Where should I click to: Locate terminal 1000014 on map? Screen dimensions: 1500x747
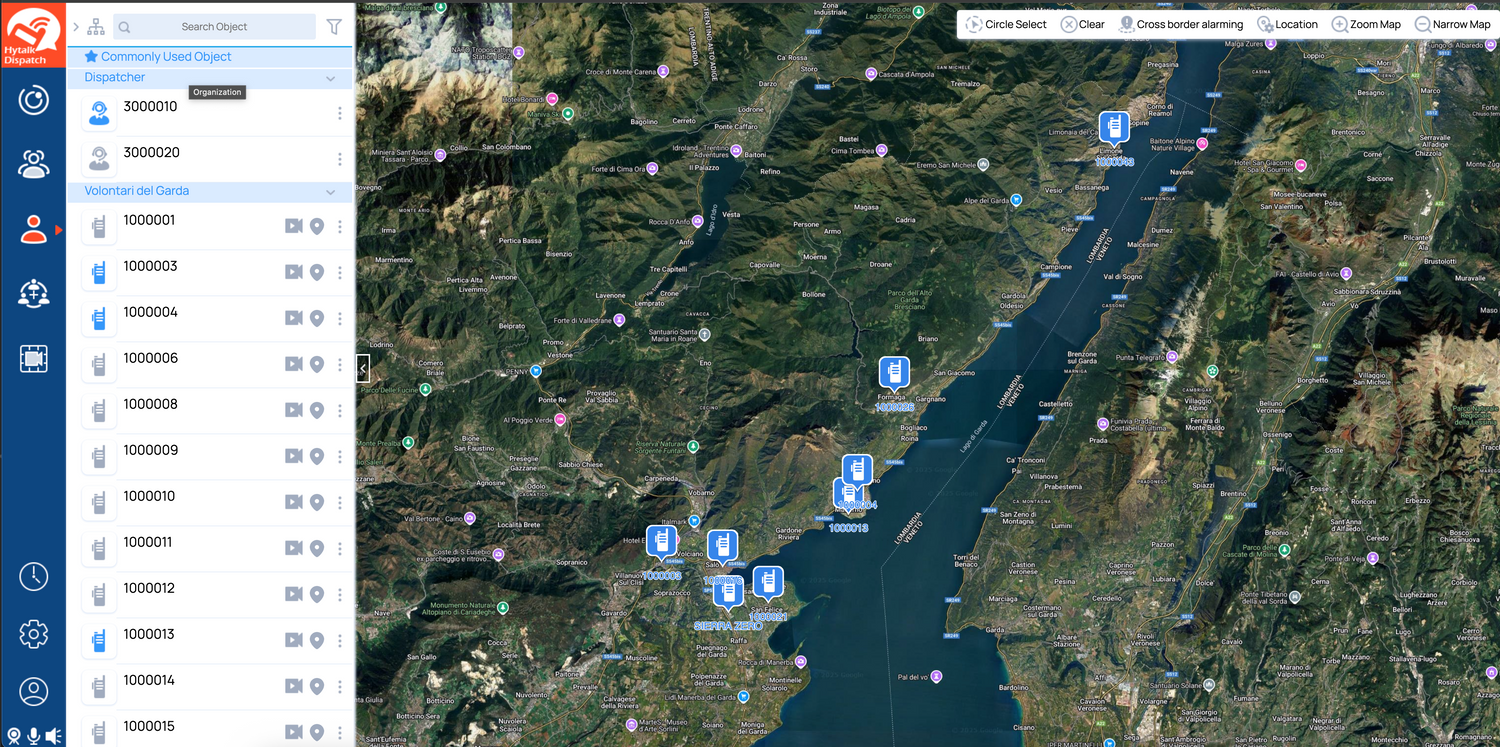coord(317,686)
